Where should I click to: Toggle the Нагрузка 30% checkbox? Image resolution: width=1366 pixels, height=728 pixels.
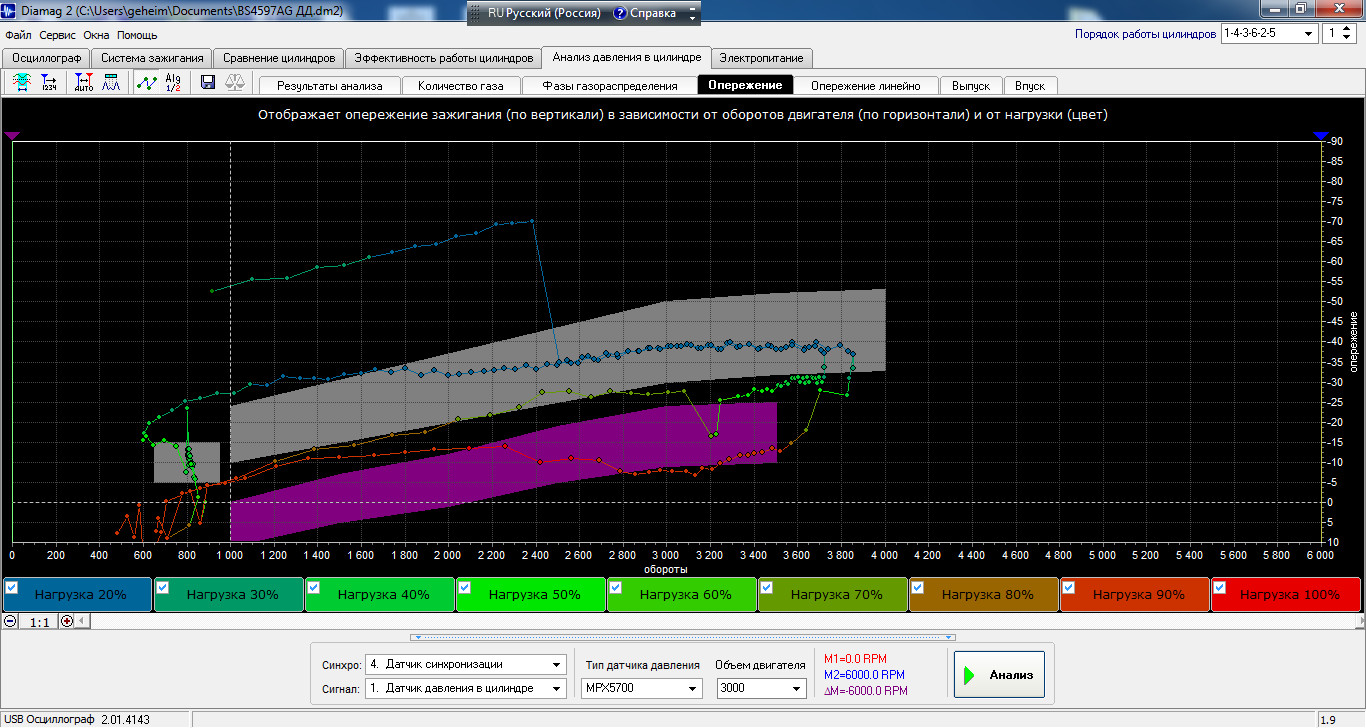(x=163, y=587)
